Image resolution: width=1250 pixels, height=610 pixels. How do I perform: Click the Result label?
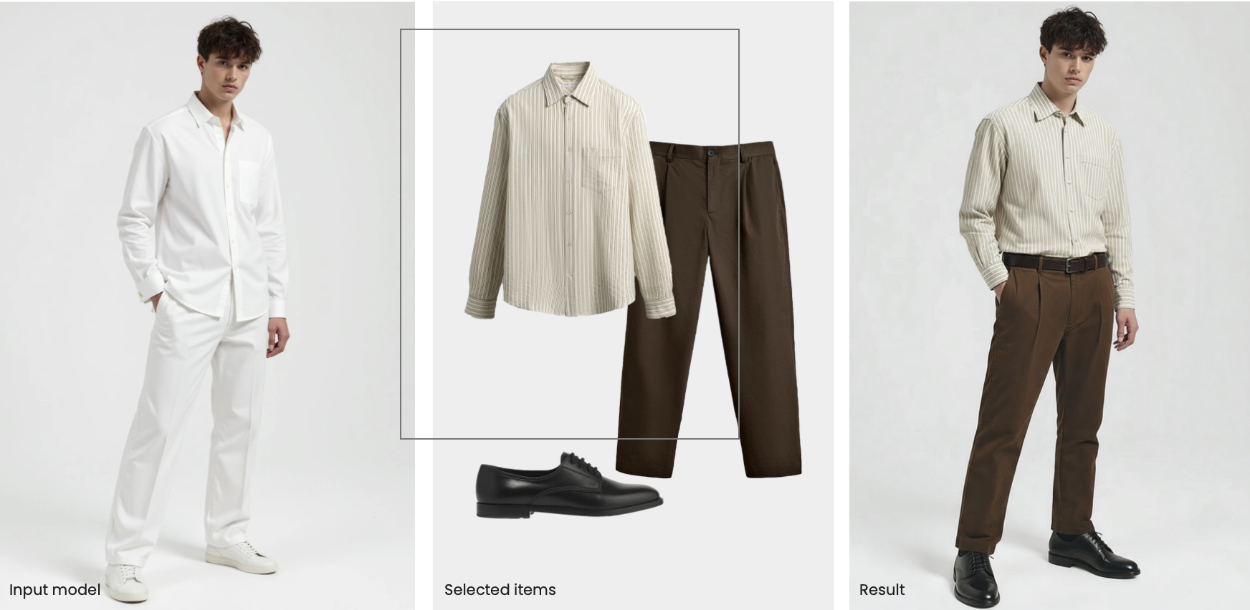[882, 590]
